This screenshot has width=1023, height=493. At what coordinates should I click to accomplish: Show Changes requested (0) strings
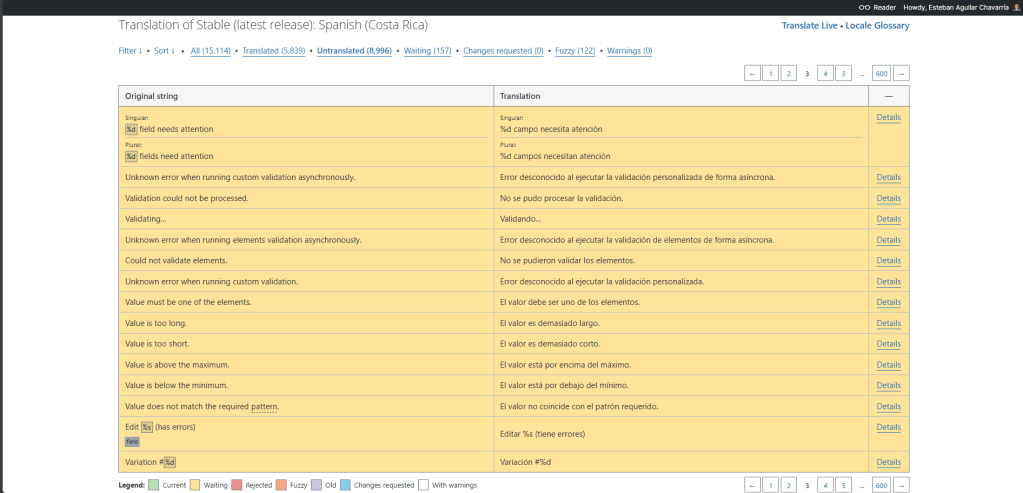[503, 51]
